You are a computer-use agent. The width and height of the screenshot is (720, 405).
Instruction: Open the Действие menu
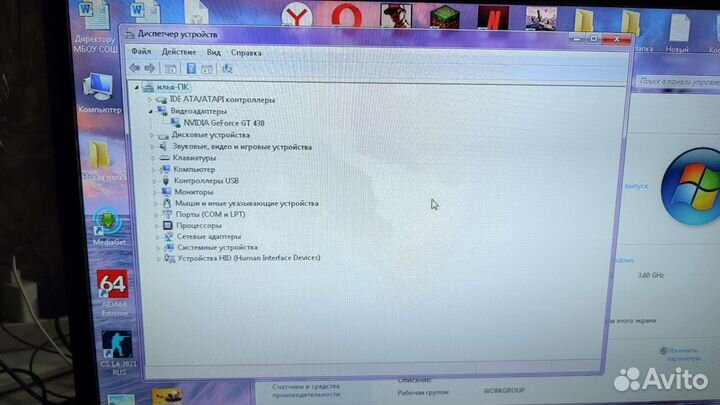pos(178,52)
